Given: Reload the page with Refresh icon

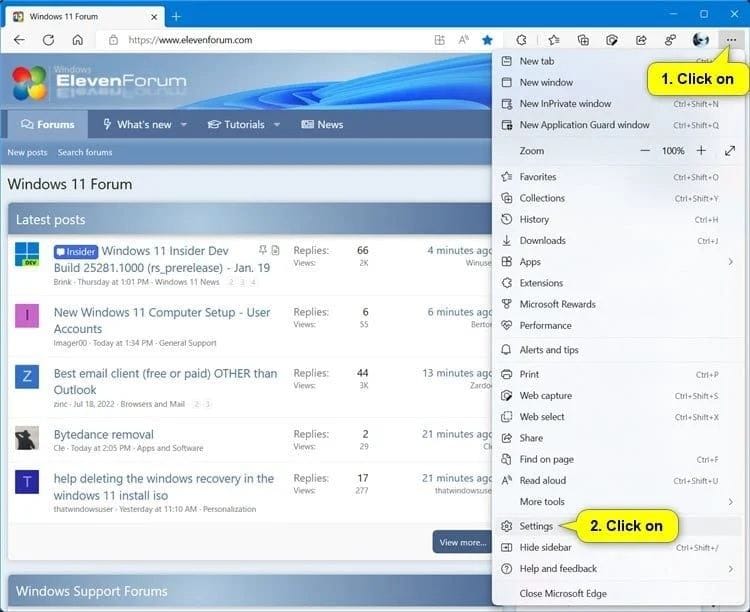Looking at the screenshot, I should 48,40.
